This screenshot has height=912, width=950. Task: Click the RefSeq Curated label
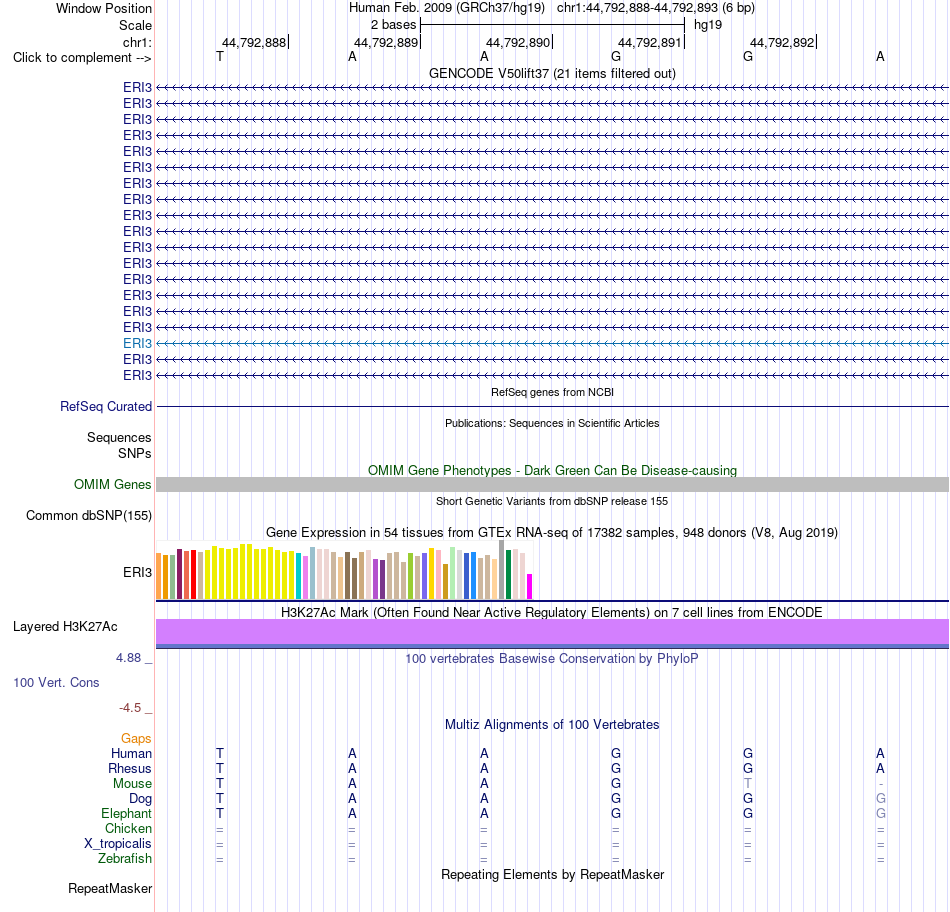pyautogui.click(x=105, y=407)
